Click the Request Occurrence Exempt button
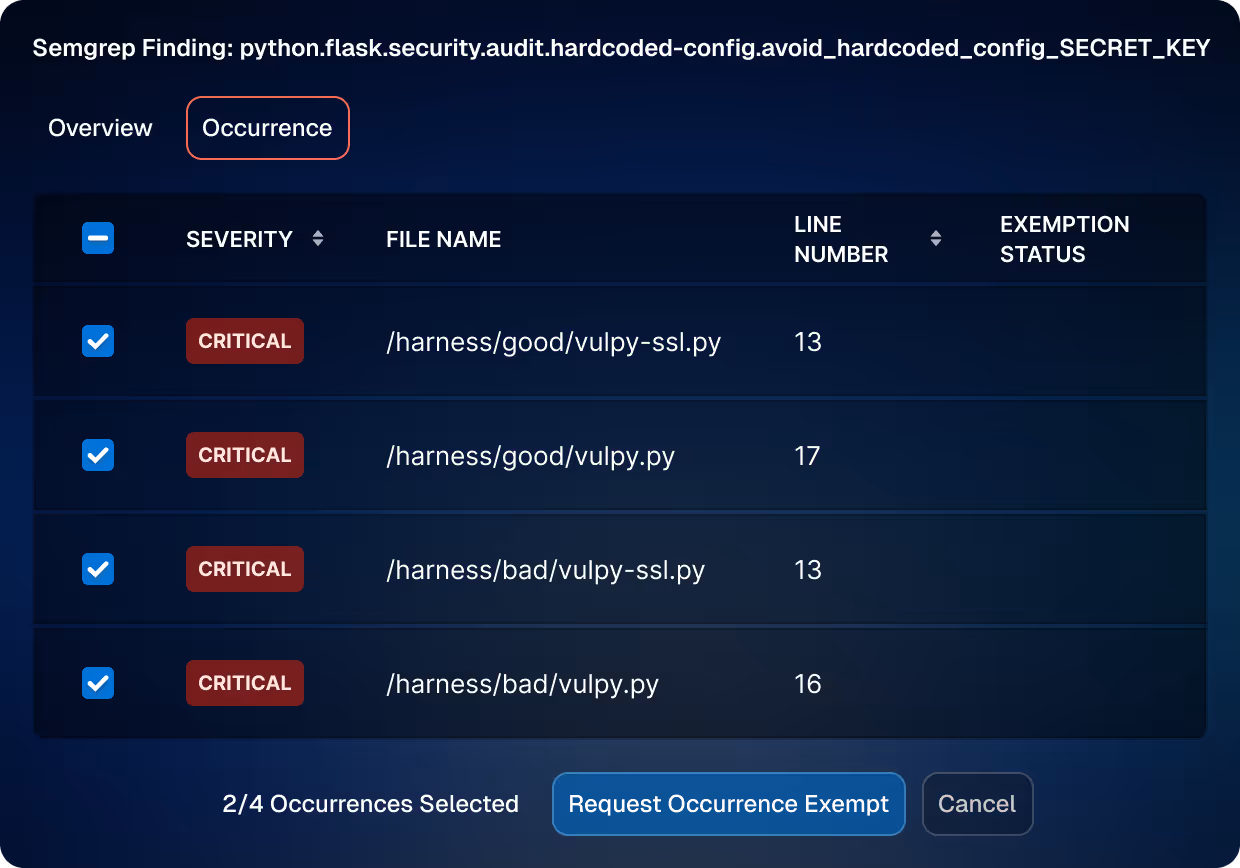This screenshot has width=1240, height=868. tap(728, 803)
